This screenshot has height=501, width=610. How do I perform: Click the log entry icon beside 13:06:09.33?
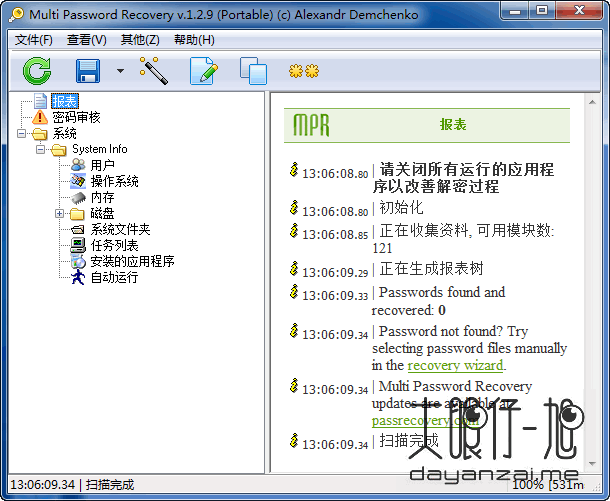(294, 292)
